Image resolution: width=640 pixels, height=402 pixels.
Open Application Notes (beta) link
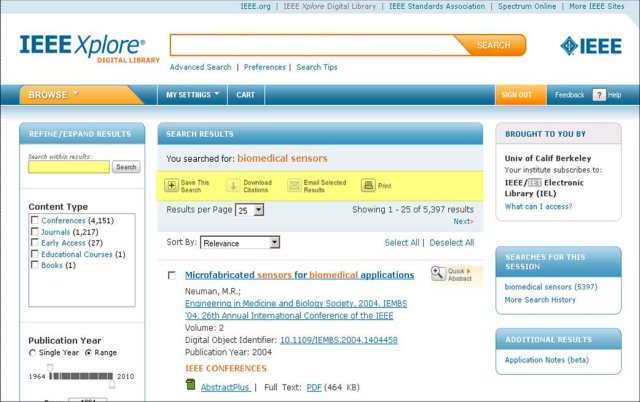pos(547,360)
